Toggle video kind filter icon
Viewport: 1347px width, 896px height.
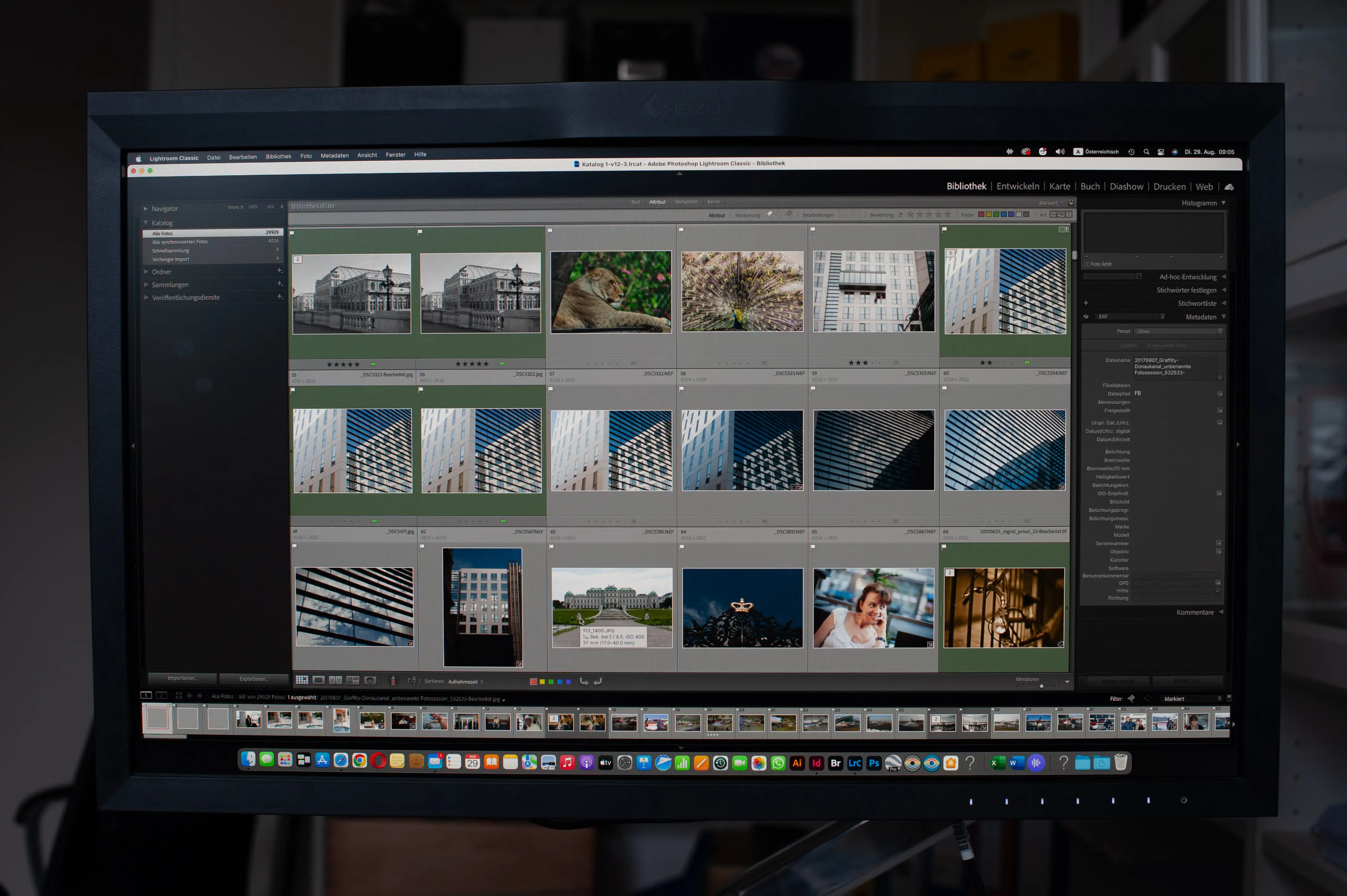1069,214
